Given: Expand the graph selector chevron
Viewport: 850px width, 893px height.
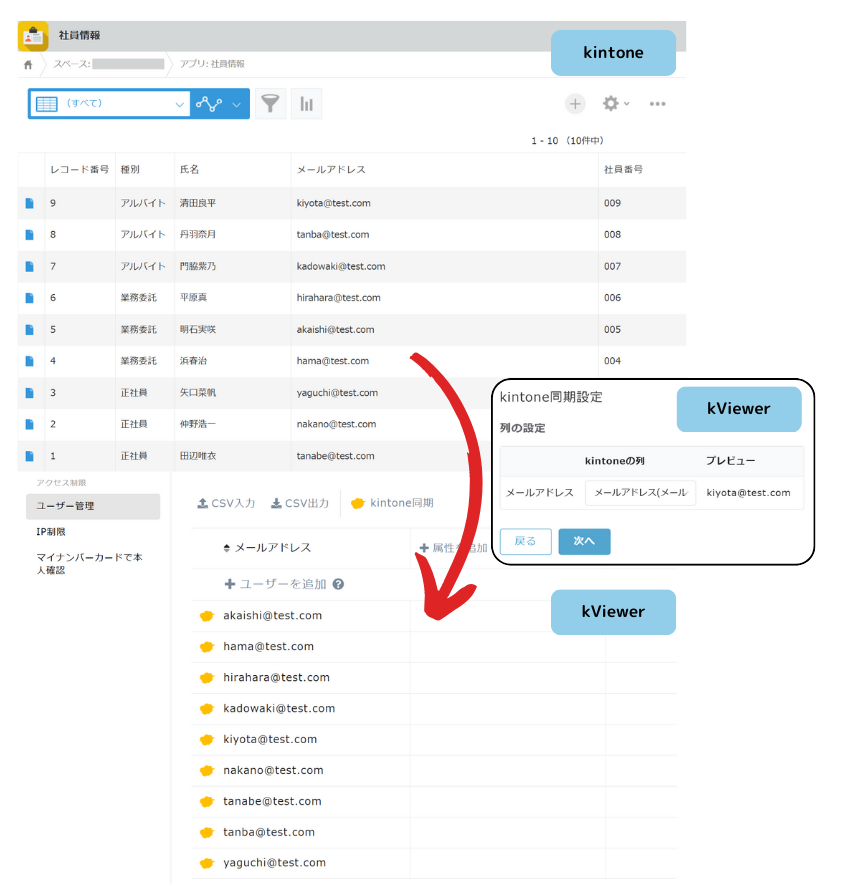Looking at the screenshot, I should pyautogui.click(x=236, y=104).
